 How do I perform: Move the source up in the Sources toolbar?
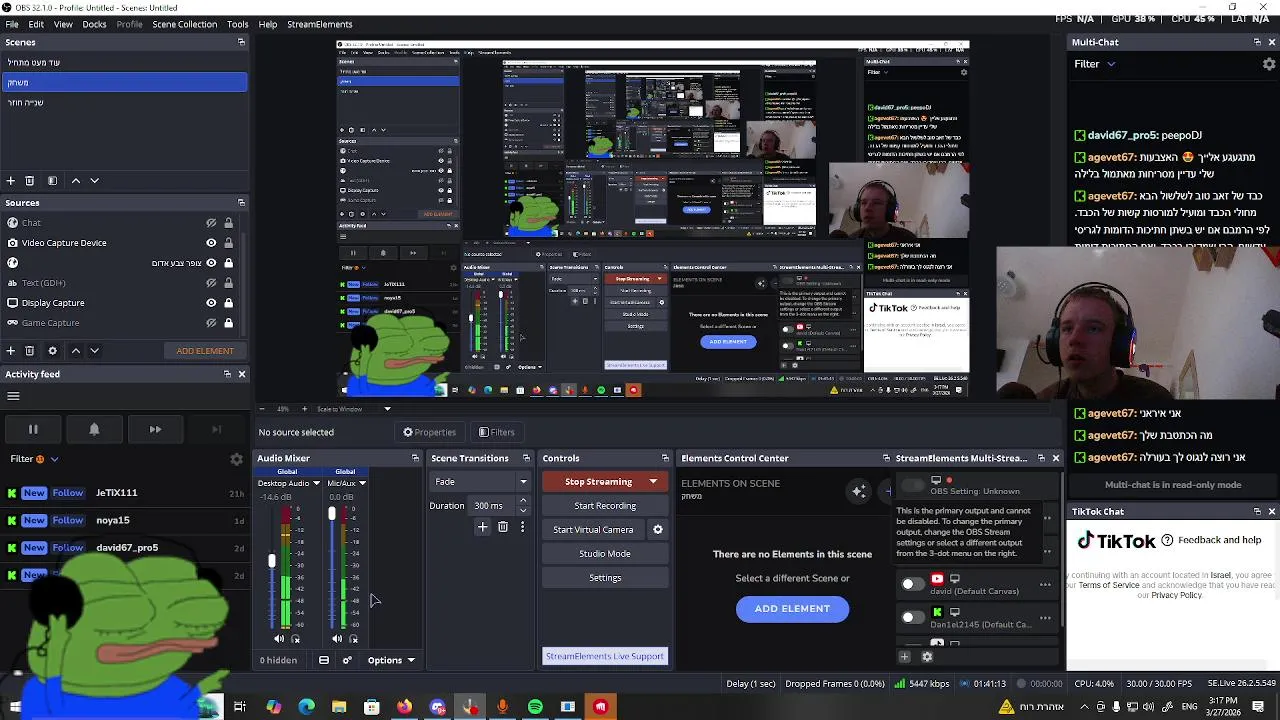[75, 351]
